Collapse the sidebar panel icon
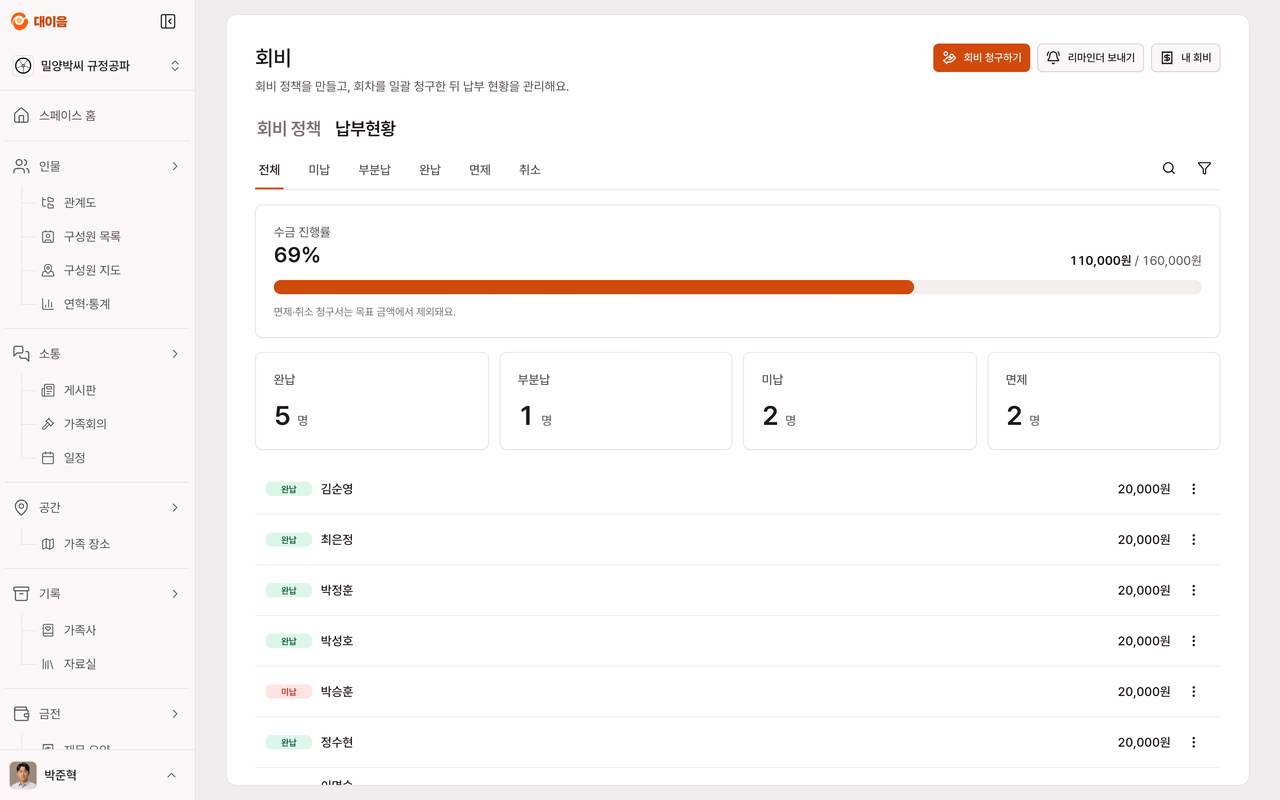Screen dimensions: 1280x800 (168, 21)
